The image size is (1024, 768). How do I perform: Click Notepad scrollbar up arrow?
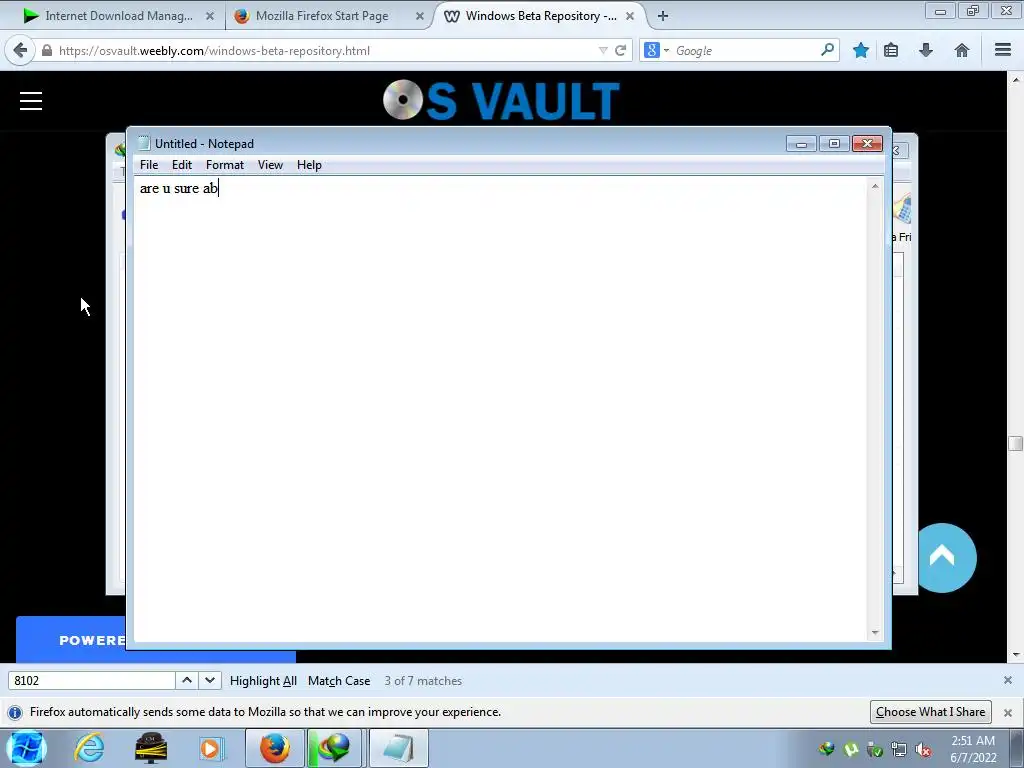pyautogui.click(x=875, y=186)
